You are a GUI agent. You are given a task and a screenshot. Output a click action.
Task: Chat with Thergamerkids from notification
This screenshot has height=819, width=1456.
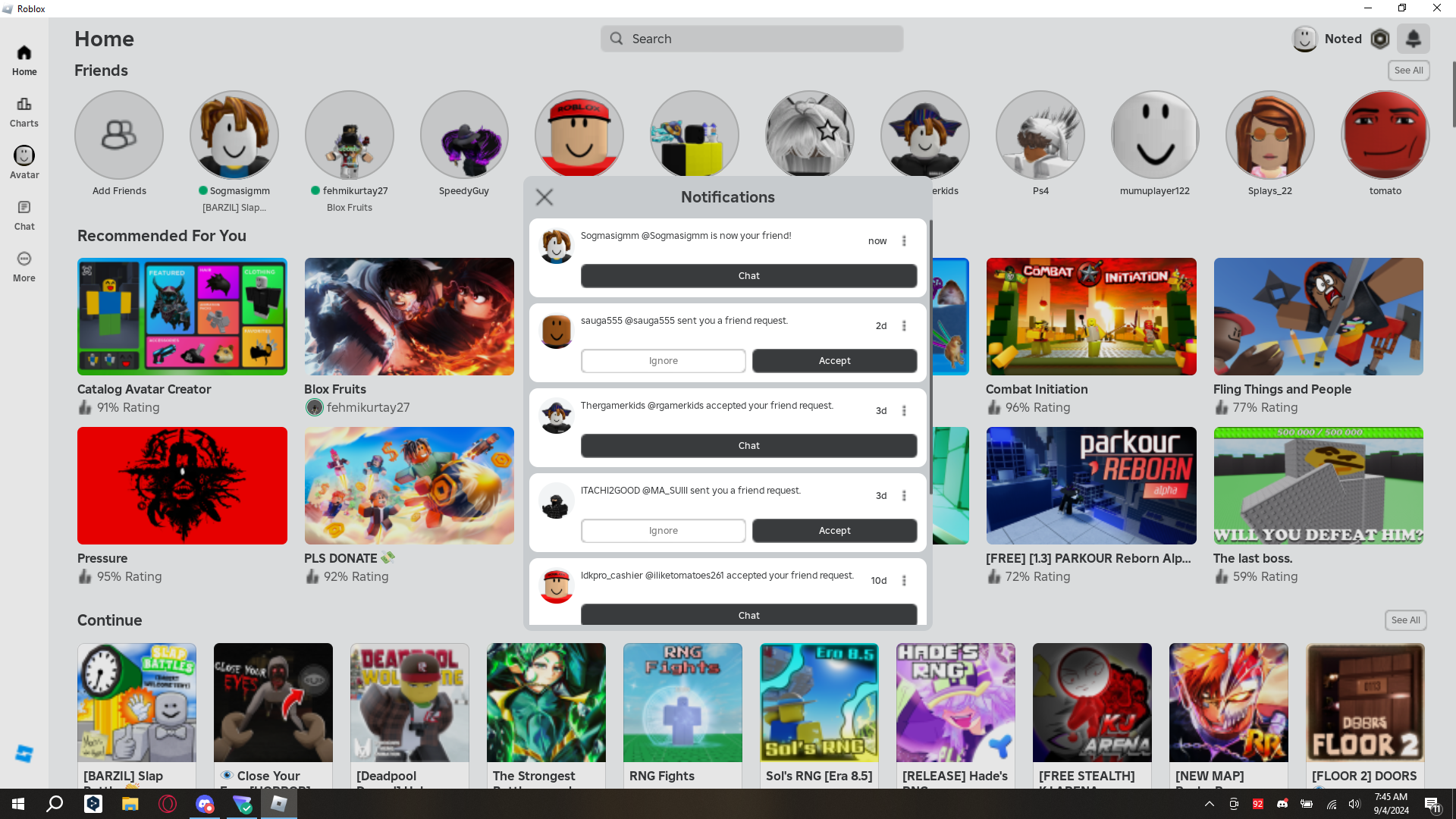pyautogui.click(x=748, y=446)
